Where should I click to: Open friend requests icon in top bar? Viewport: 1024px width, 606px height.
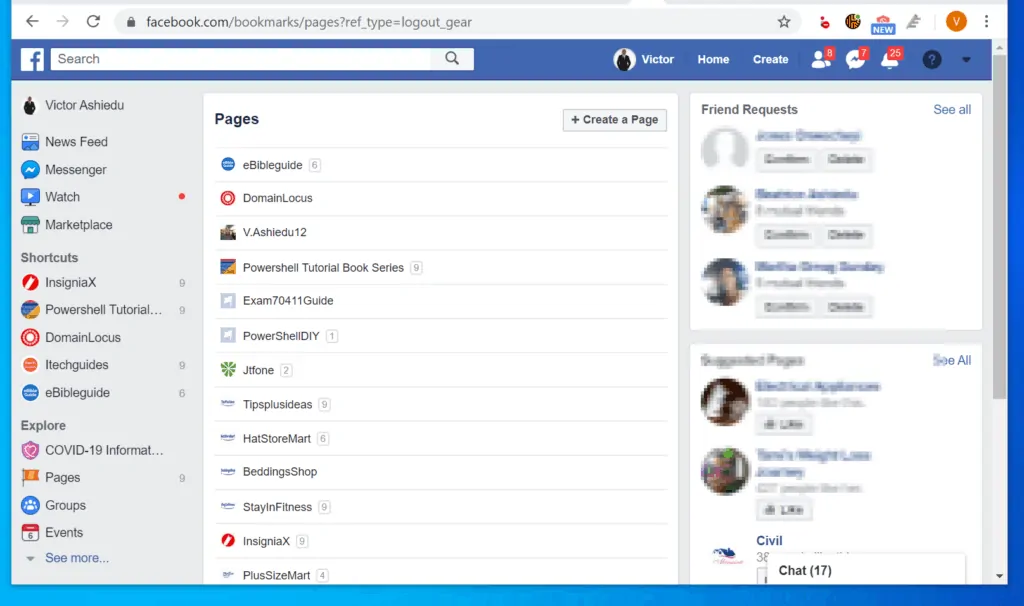coord(821,59)
